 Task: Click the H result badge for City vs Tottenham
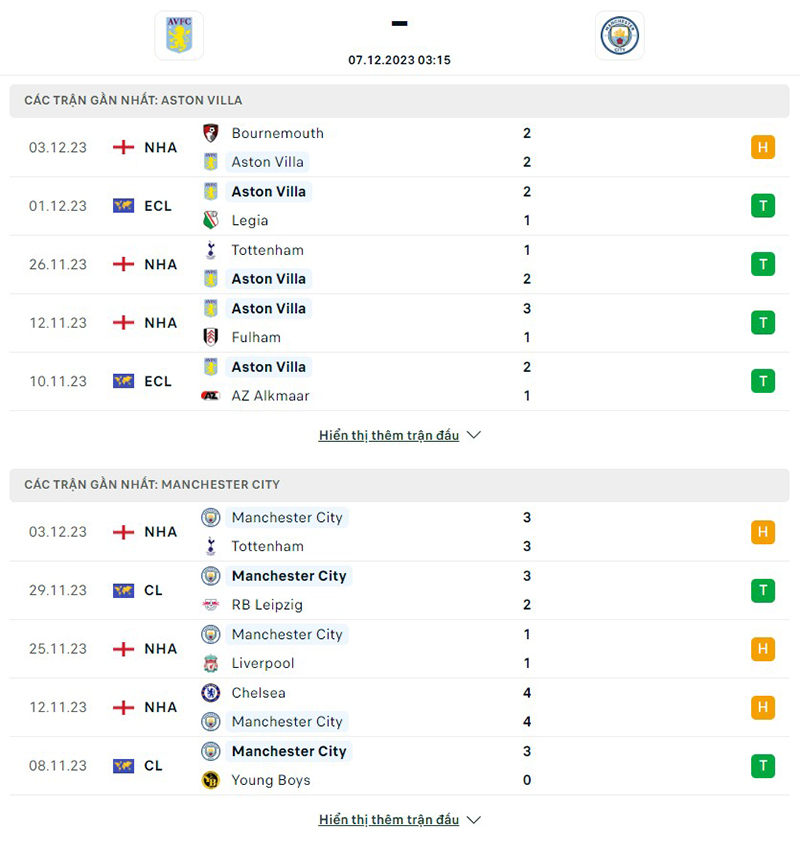pyautogui.click(x=763, y=532)
